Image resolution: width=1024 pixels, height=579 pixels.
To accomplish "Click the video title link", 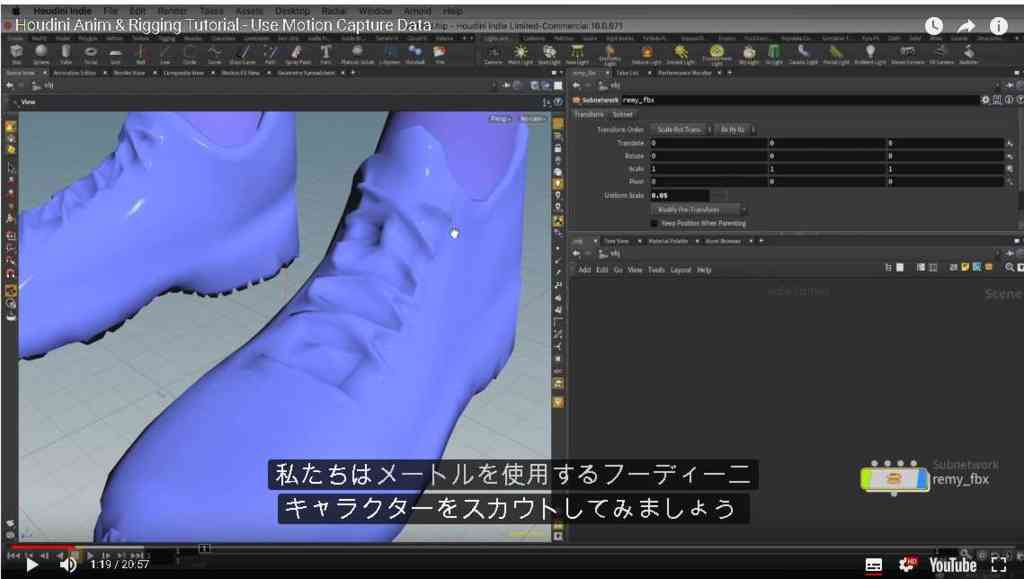I will click(x=223, y=25).
